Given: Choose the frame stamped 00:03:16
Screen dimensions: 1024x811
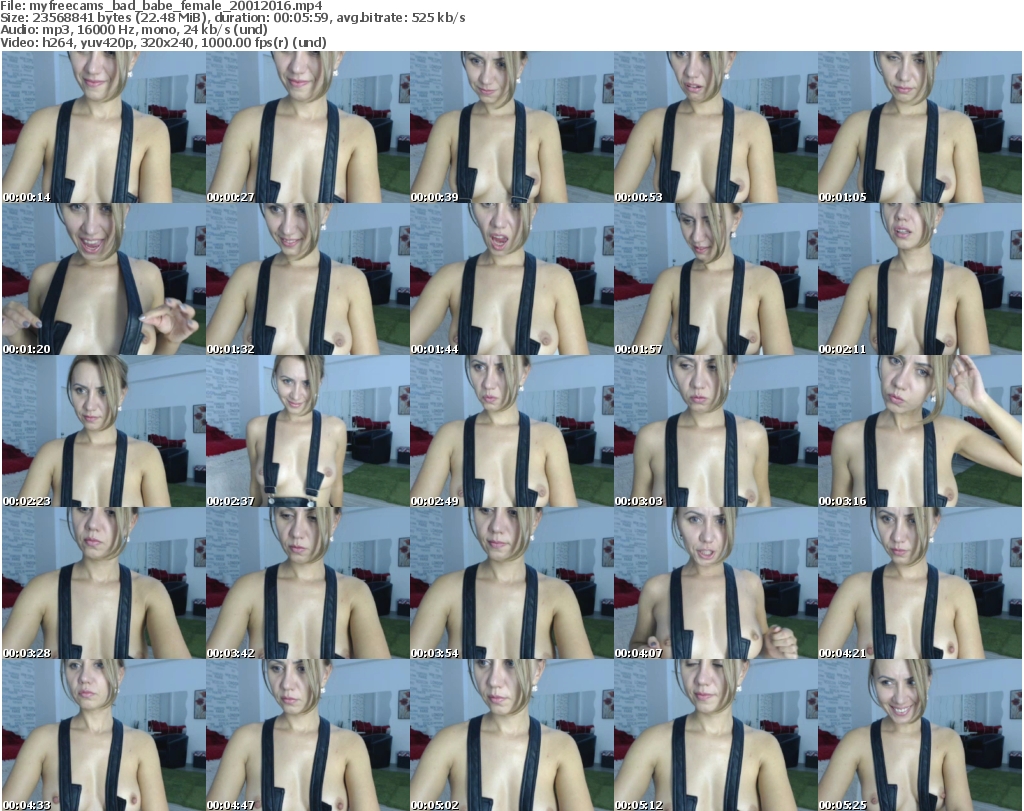Looking at the screenshot, I should tap(920, 432).
